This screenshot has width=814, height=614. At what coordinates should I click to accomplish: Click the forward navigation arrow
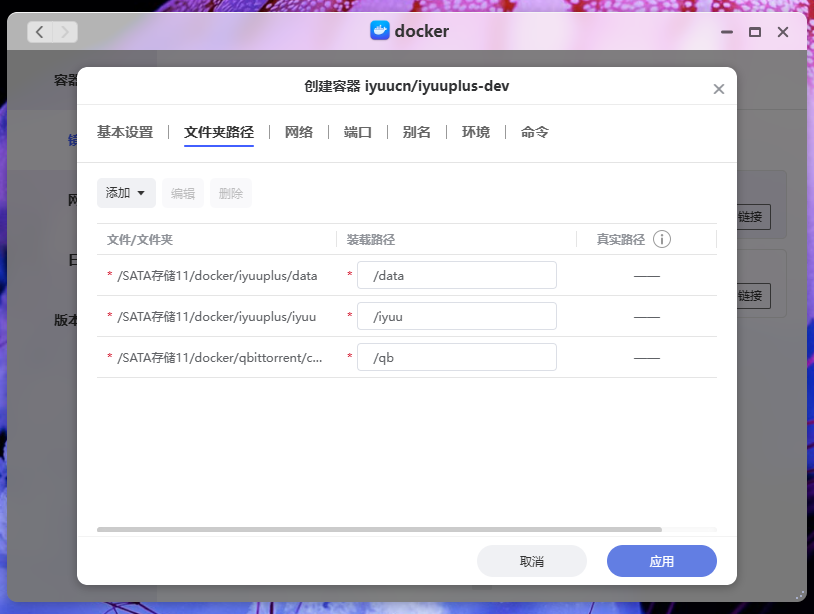pyautogui.click(x=65, y=32)
